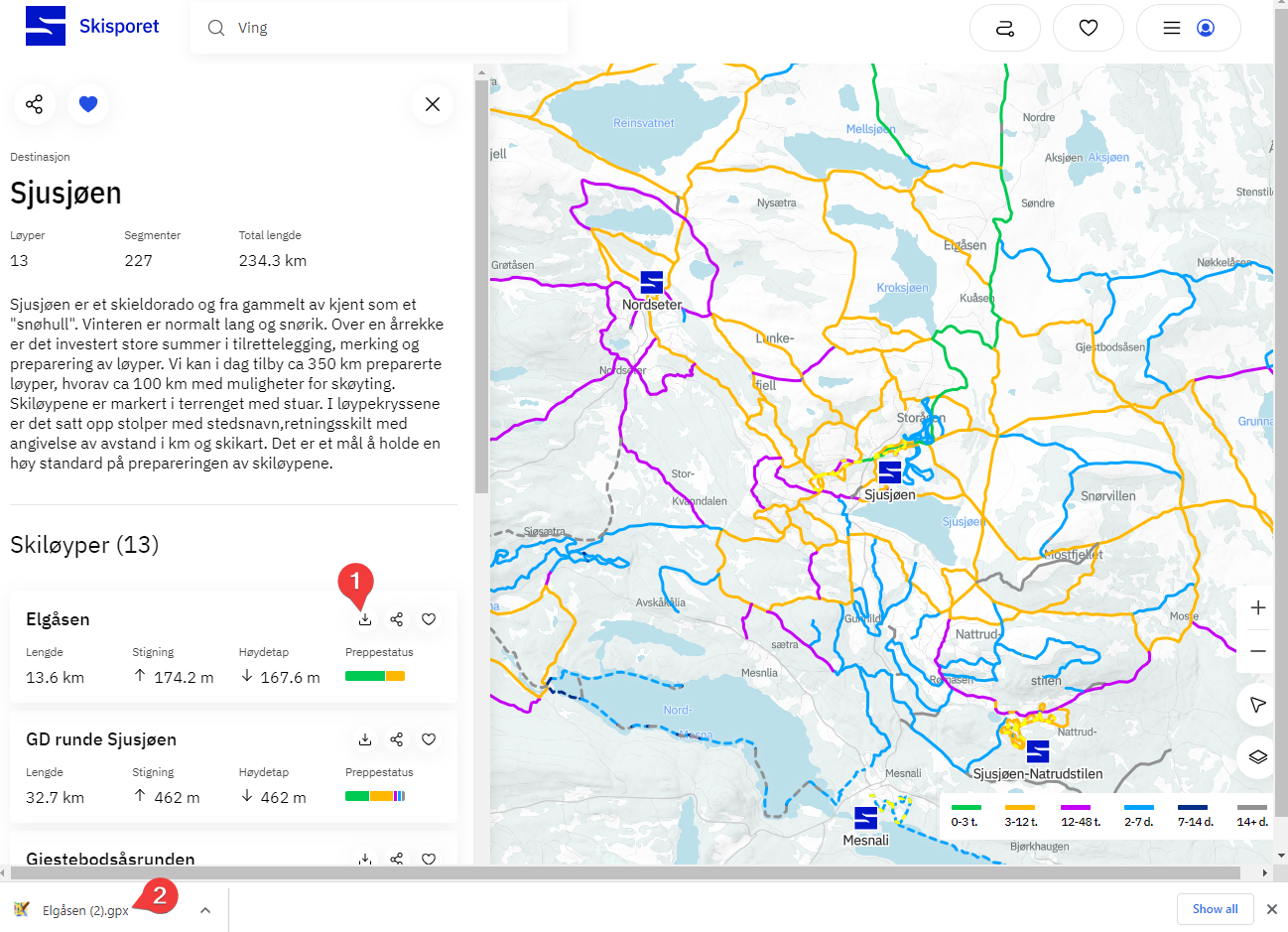
Task: Click the search field containing Ving
Action: pyautogui.click(x=379, y=28)
